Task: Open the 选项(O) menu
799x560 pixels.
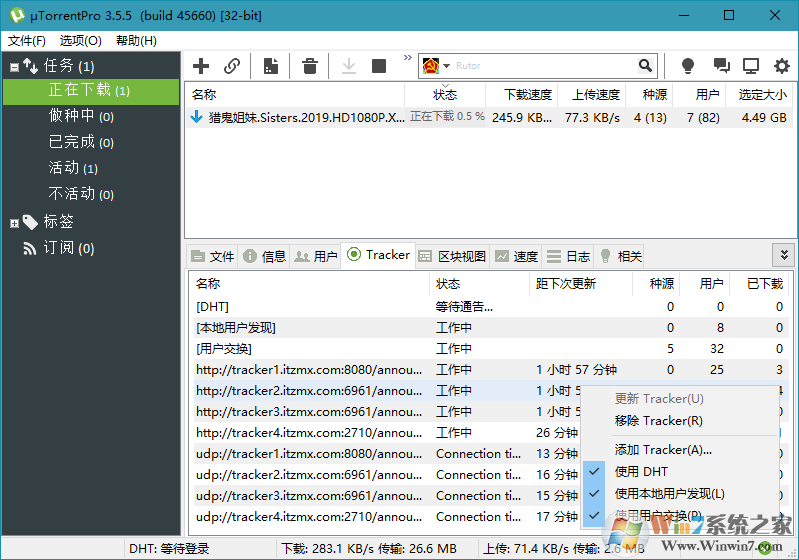Action: click(81, 41)
